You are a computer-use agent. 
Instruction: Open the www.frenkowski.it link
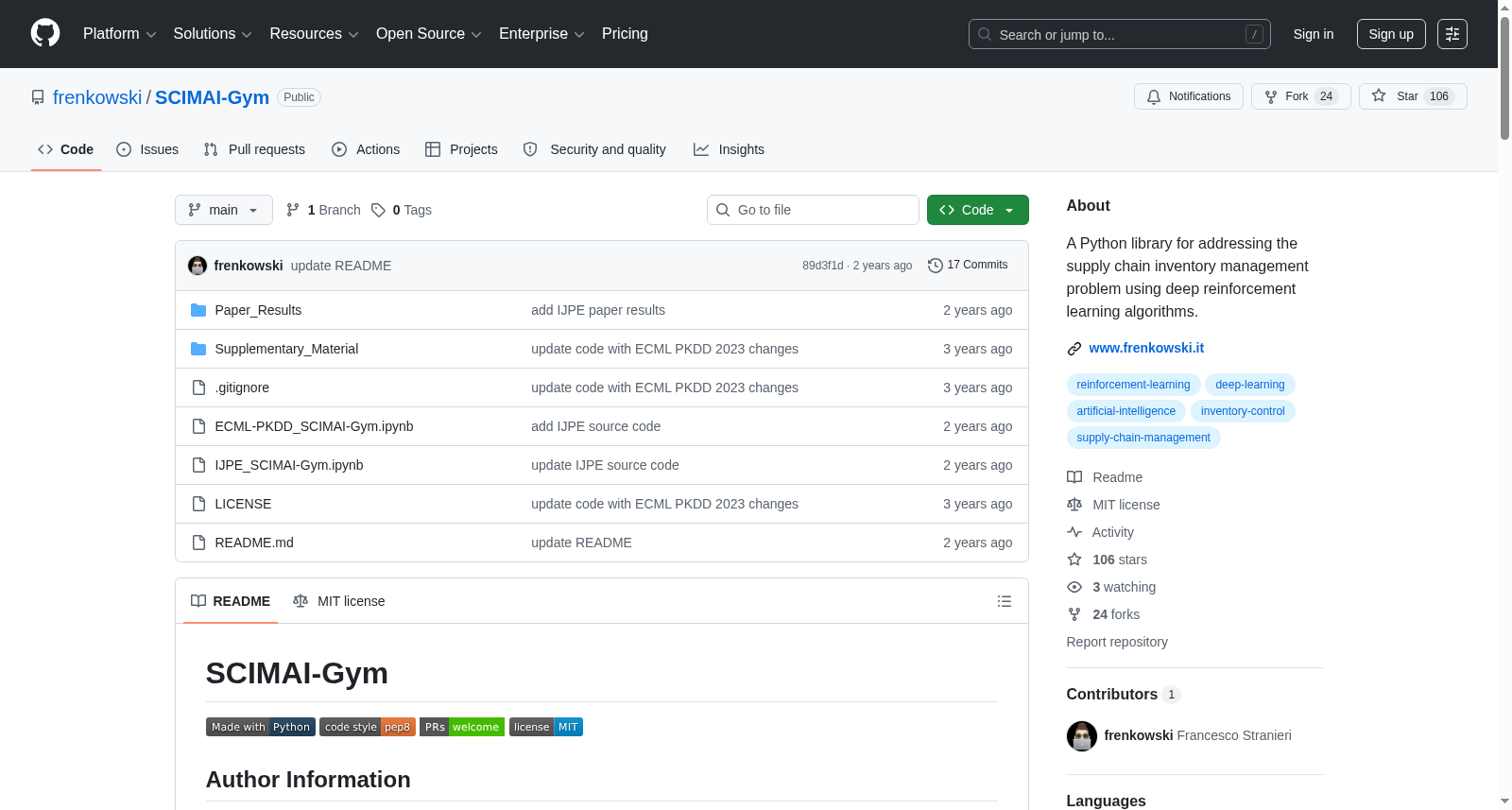[1146, 348]
